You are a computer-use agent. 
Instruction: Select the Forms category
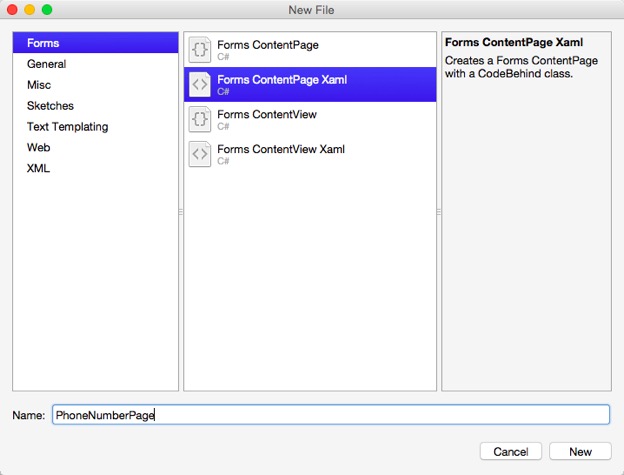tap(96, 43)
